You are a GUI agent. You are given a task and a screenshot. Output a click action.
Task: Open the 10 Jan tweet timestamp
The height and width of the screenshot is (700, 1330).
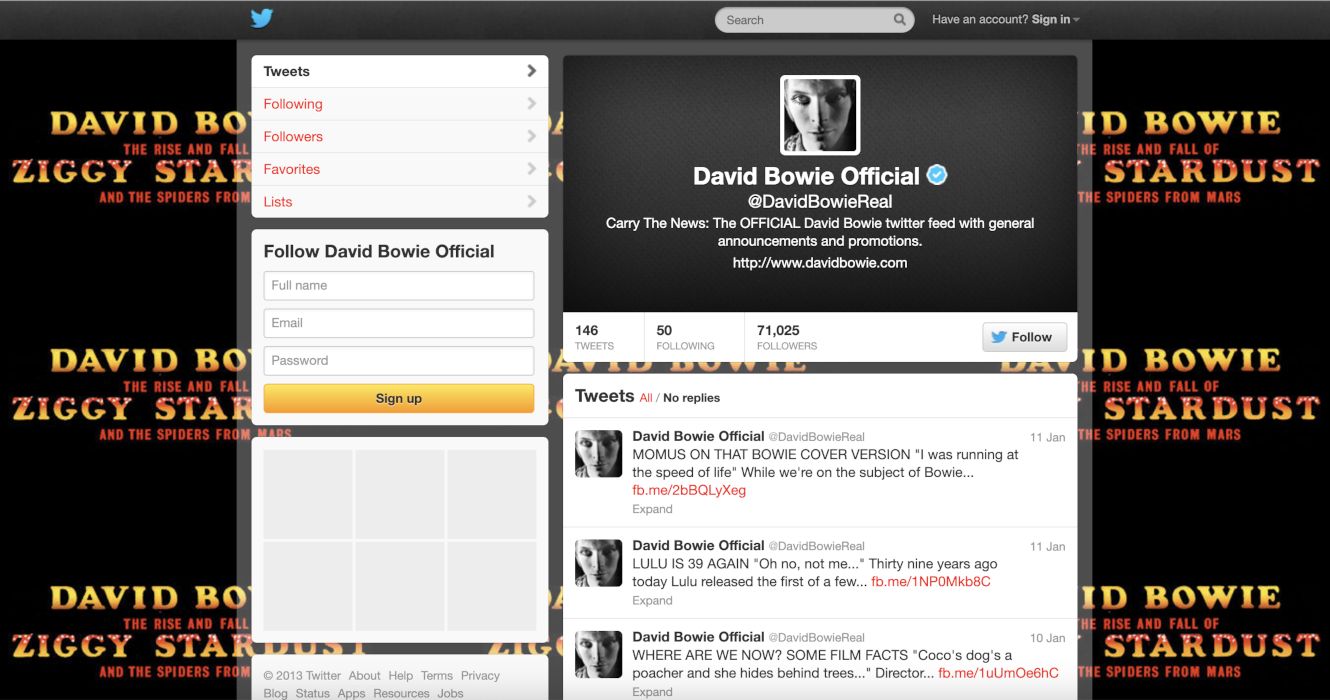coord(1047,638)
